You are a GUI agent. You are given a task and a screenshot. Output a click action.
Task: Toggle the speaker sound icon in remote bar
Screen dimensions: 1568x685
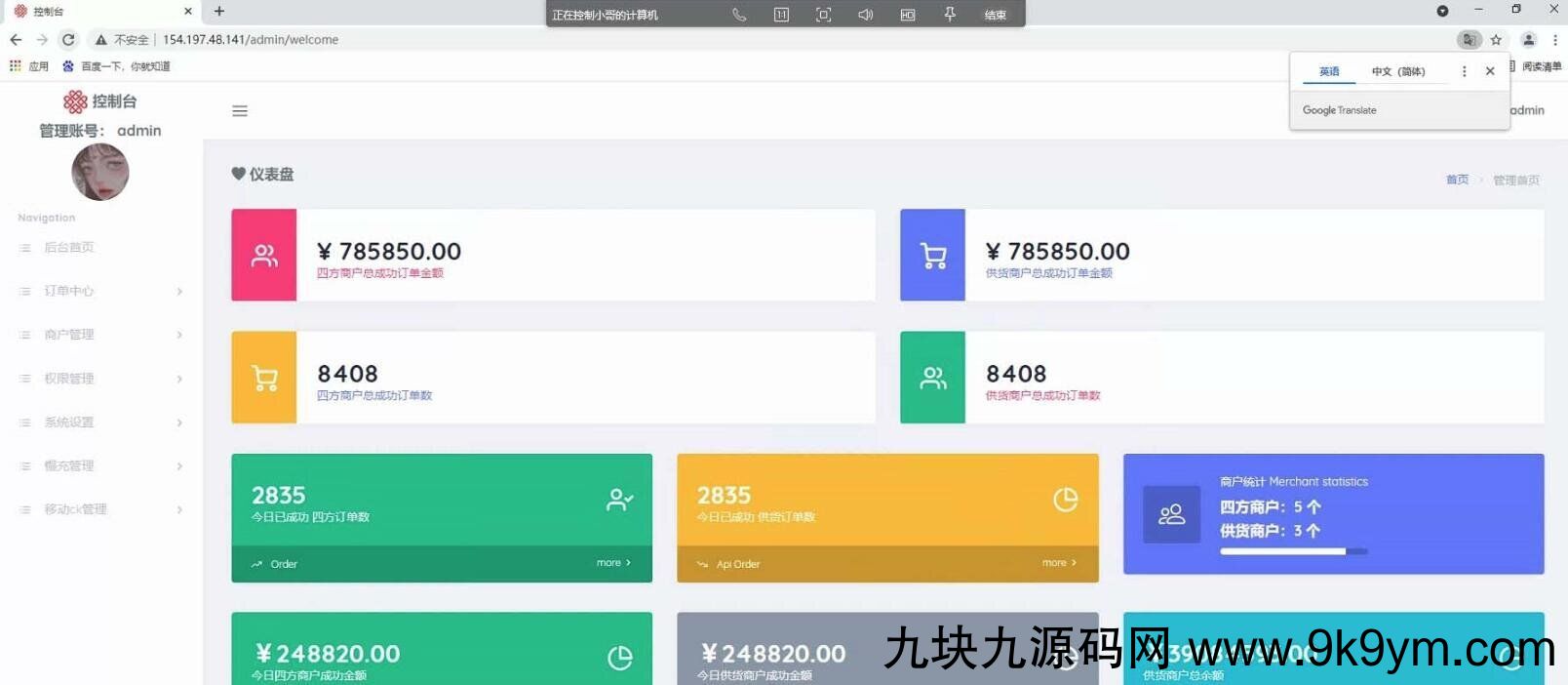tap(865, 15)
